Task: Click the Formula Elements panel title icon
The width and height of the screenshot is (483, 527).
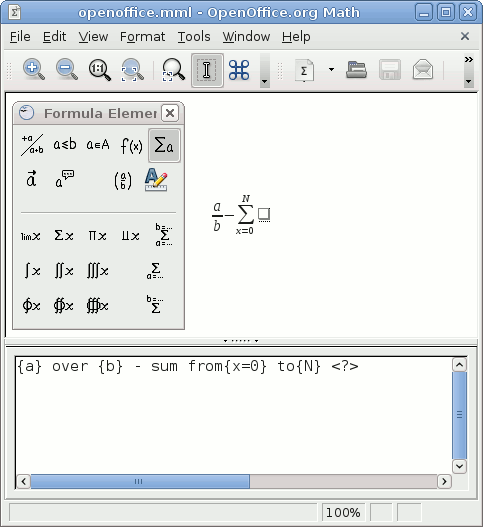Action: click(27, 113)
